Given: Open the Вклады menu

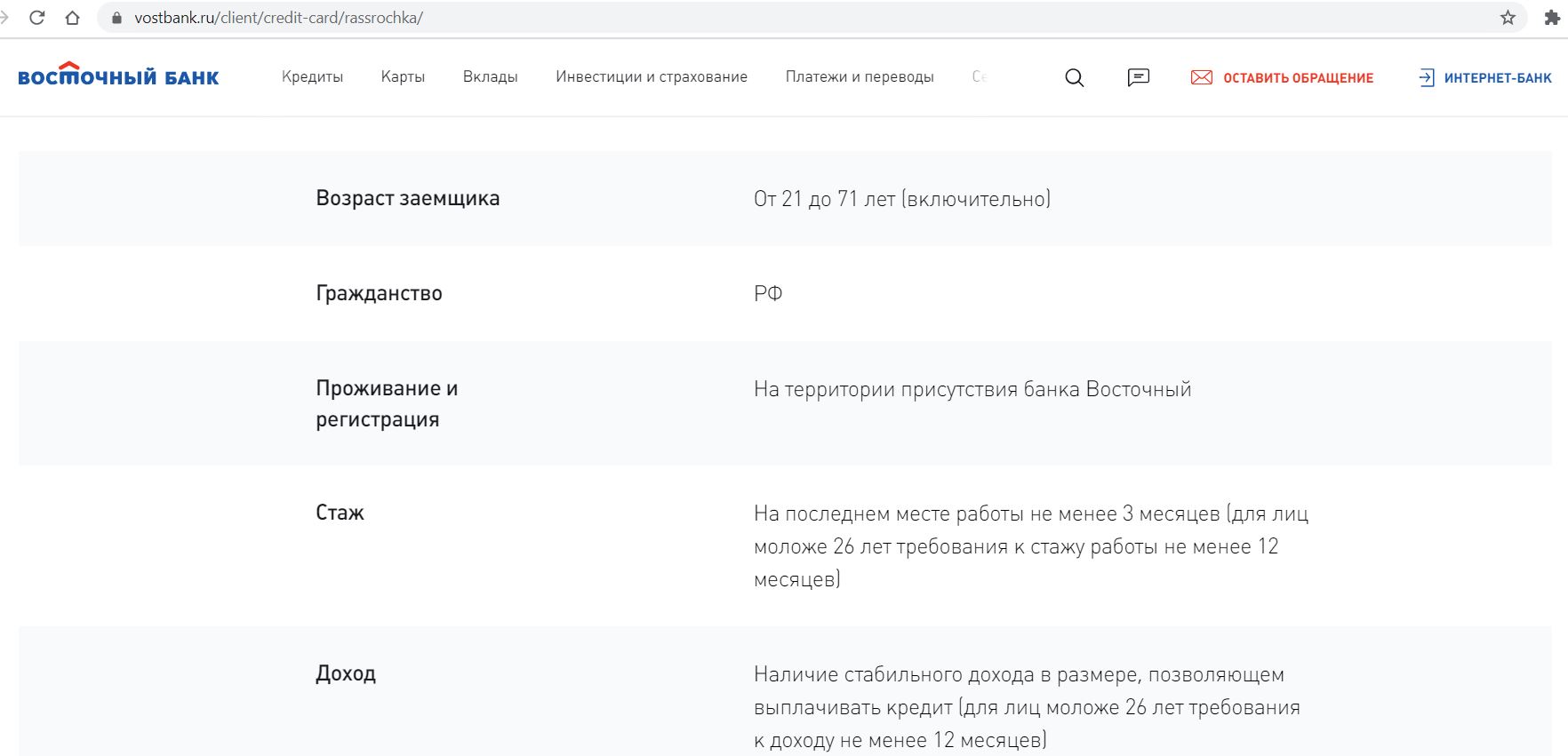Looking at the screenshot, I should point(490,76).
